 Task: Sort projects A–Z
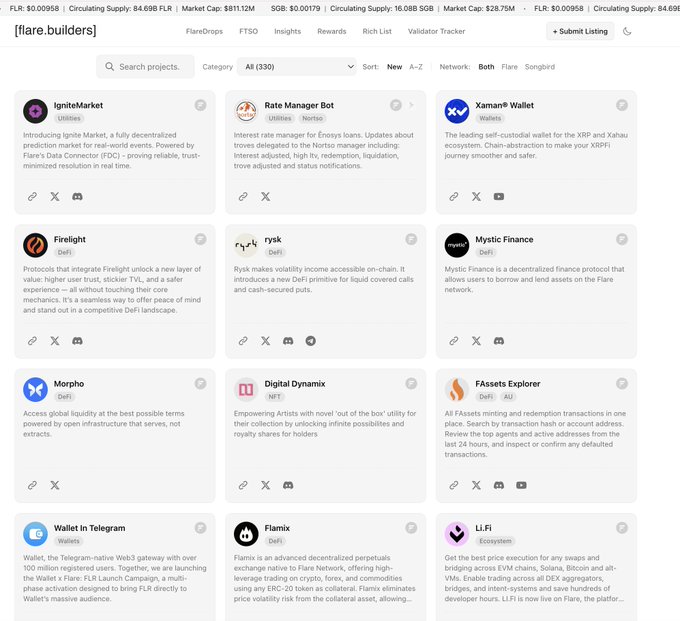[416, 67]
